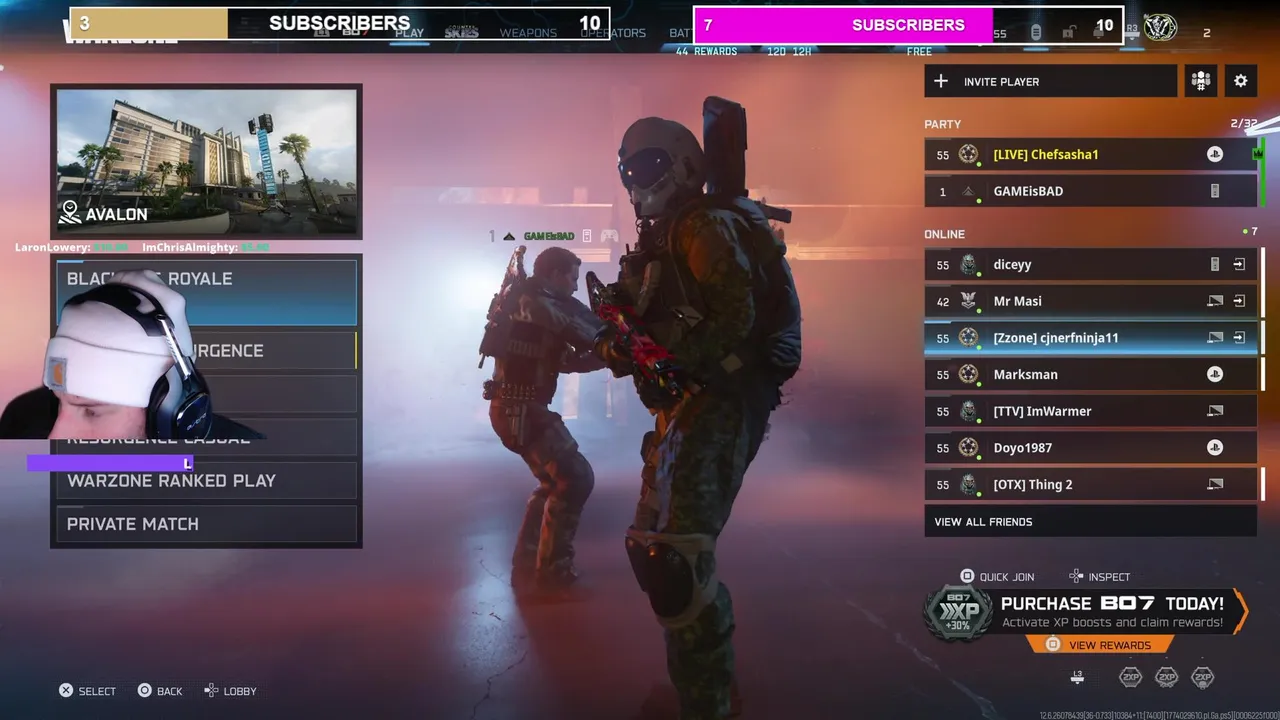Click the PlayStation icon on Doyo1987's row
Image resolution: width=1280 pixels, height=720 pixels.
coord(1214,448)
